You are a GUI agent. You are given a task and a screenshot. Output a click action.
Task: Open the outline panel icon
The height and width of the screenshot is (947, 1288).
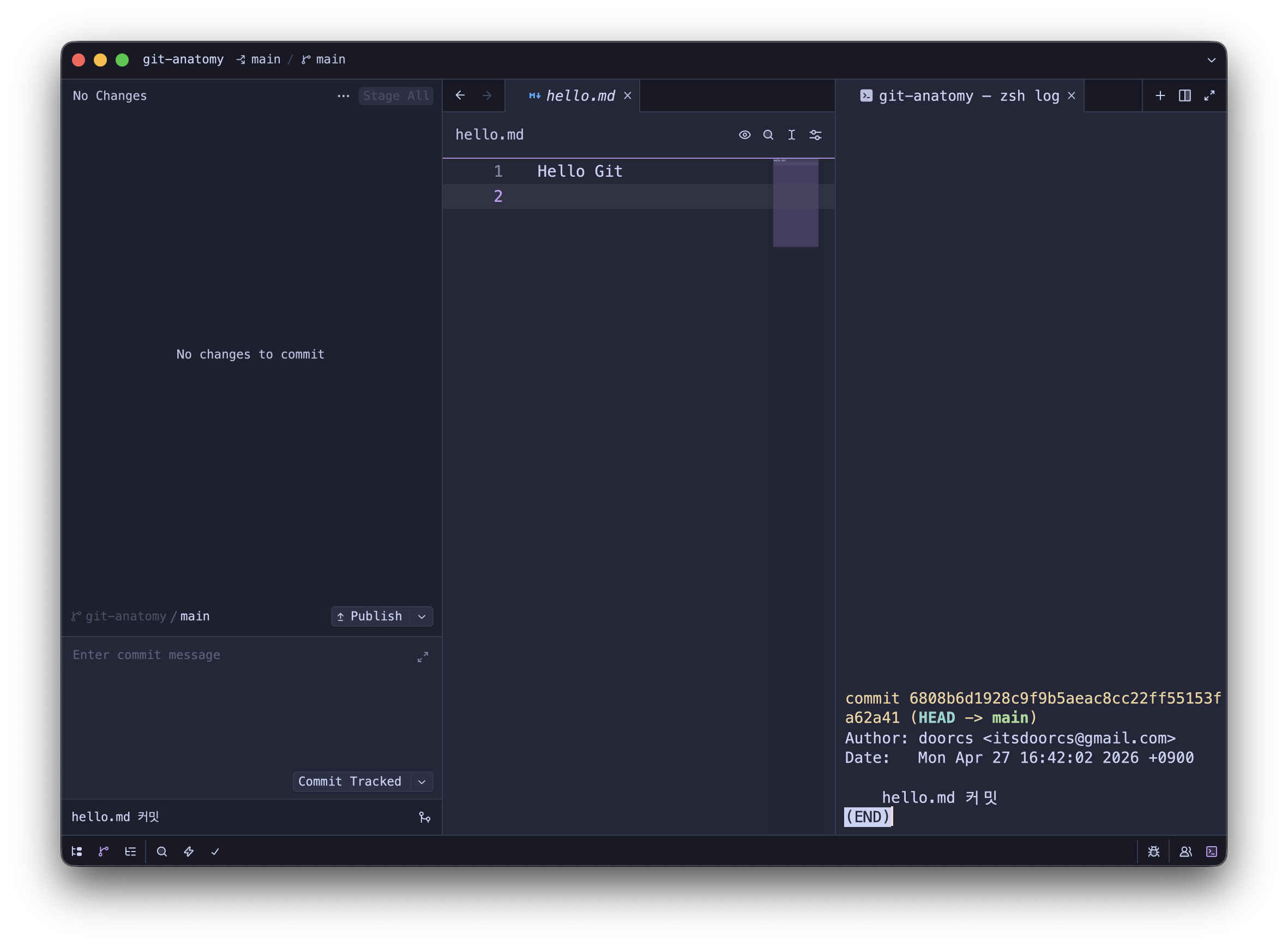(131, 852)
